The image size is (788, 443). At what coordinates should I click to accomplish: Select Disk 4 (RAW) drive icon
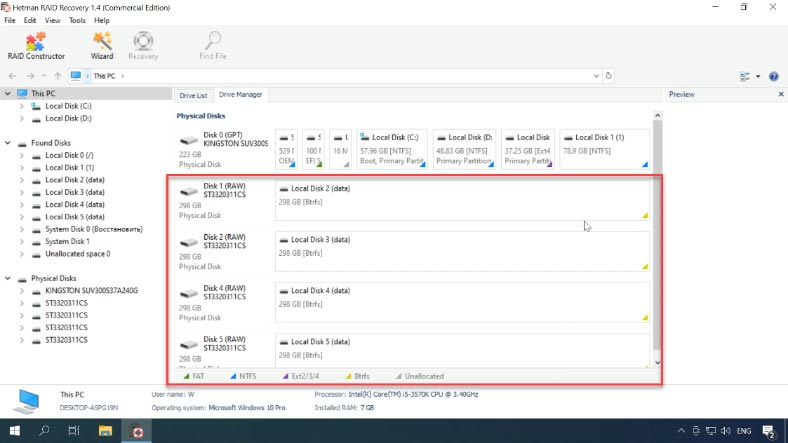(x=189, y=293)
